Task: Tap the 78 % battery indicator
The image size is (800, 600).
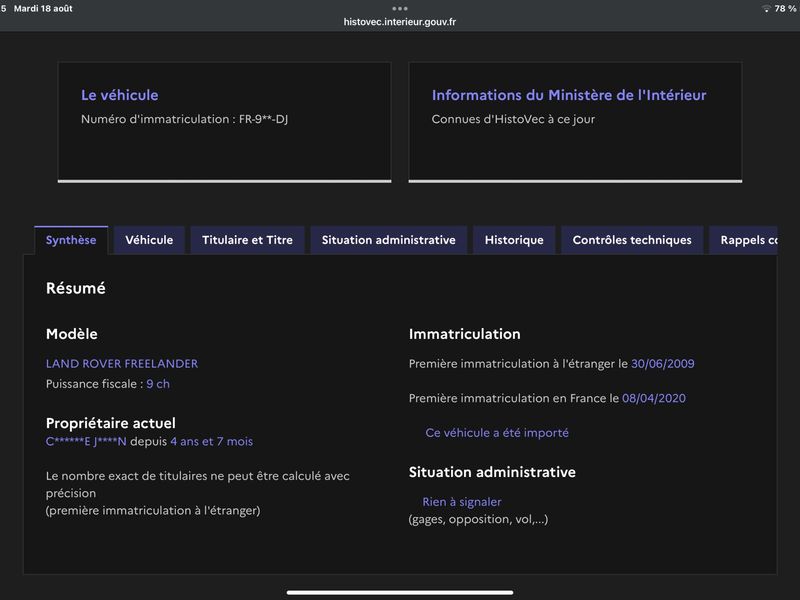Action: point(785,9)
